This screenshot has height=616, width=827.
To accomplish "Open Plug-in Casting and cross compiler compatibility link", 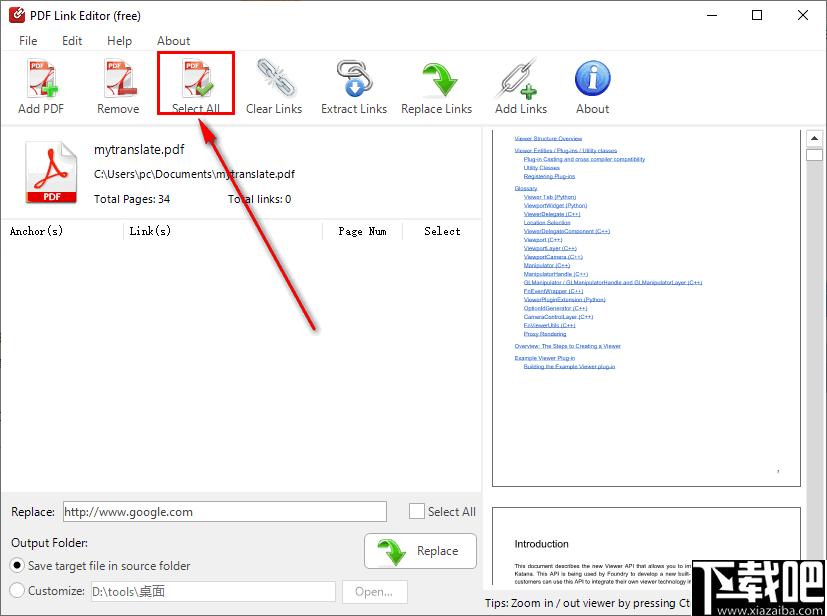I will (x=584, y=159).
